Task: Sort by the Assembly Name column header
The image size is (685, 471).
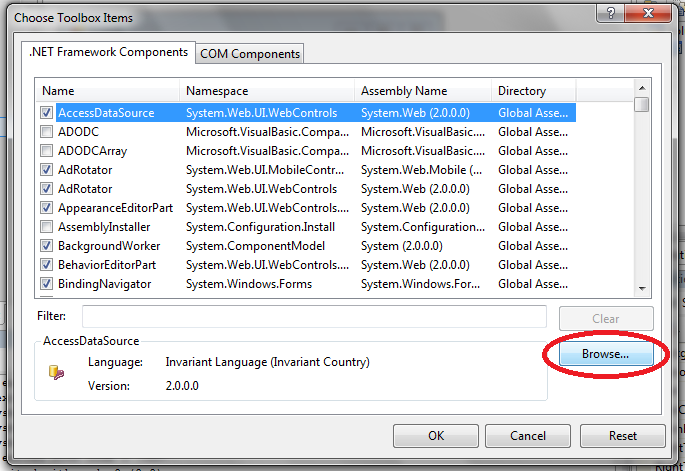Action: coord(423,90)
